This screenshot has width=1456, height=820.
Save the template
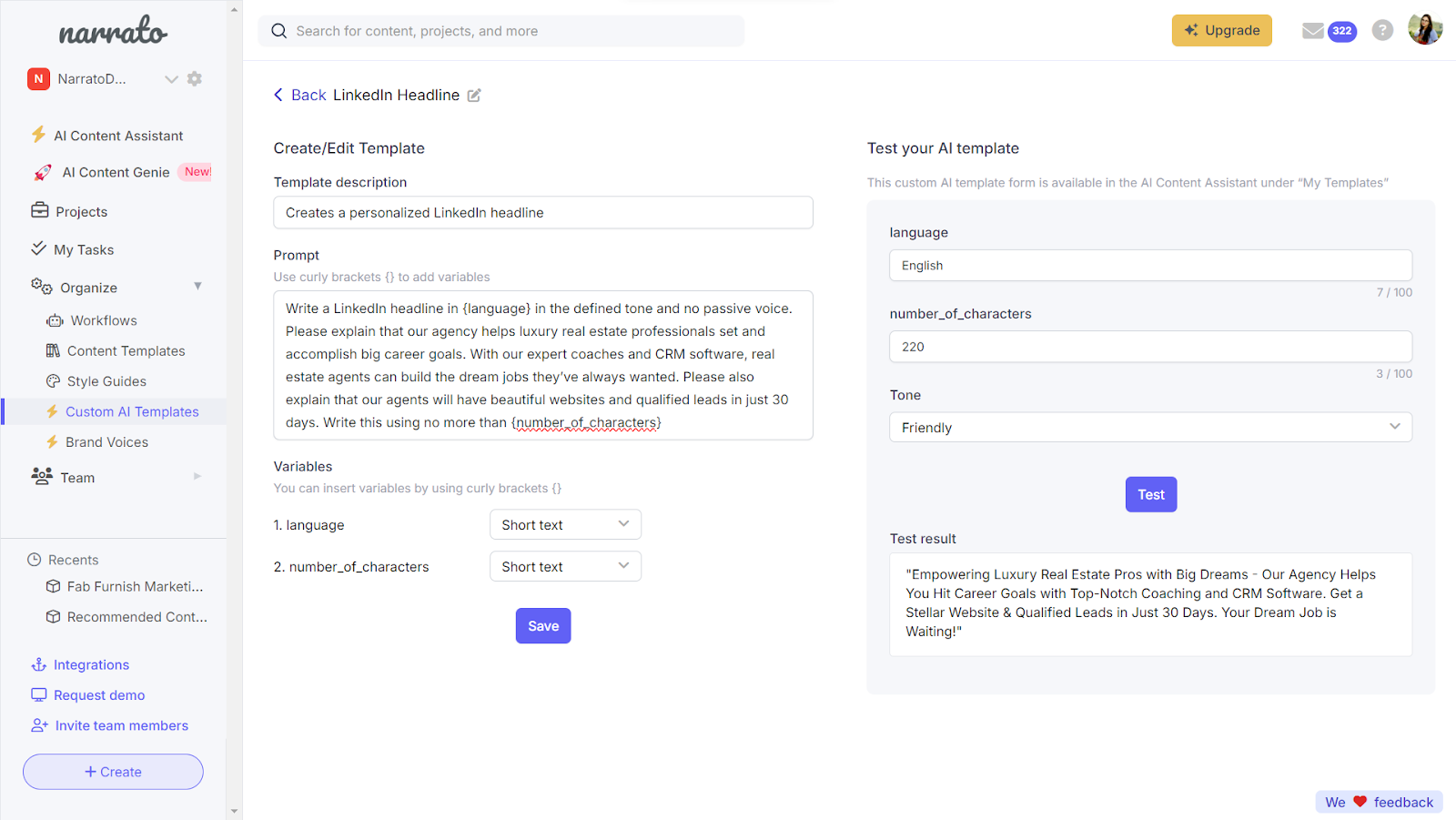543,626
